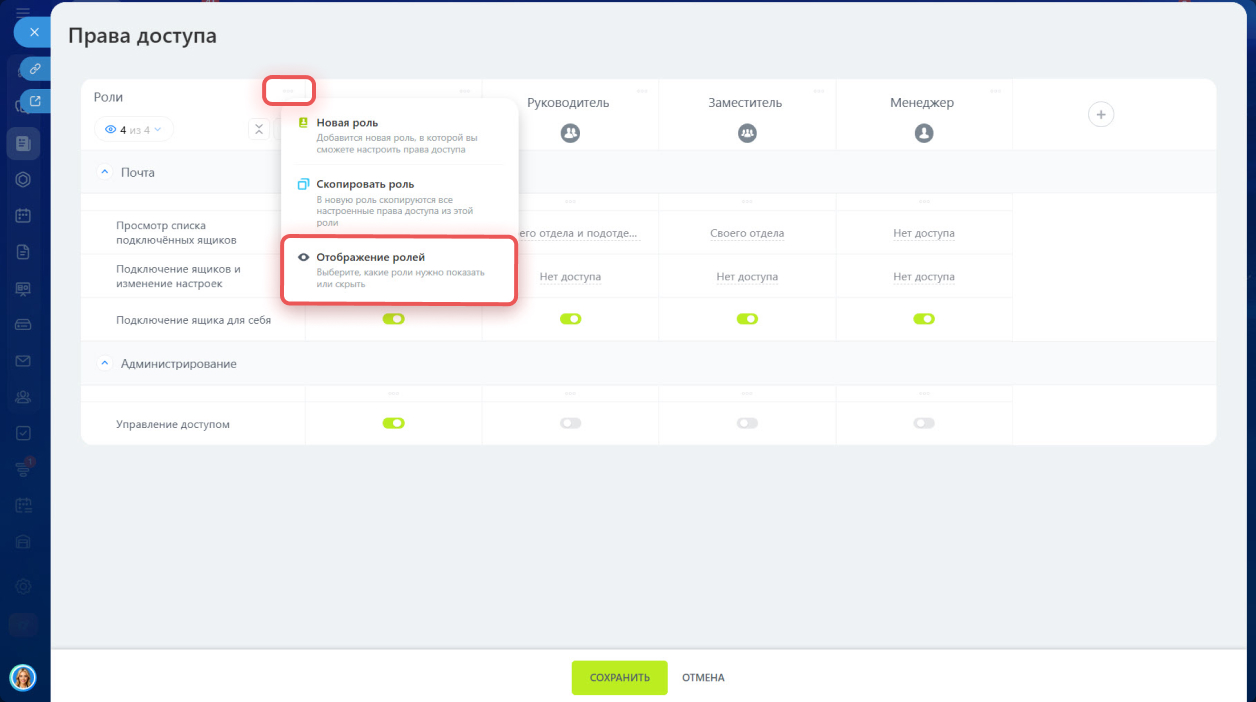This screenshot has height=702, width=1256.
Task: Open the tasks checkmark icon in sidebar
Action: 23,433
